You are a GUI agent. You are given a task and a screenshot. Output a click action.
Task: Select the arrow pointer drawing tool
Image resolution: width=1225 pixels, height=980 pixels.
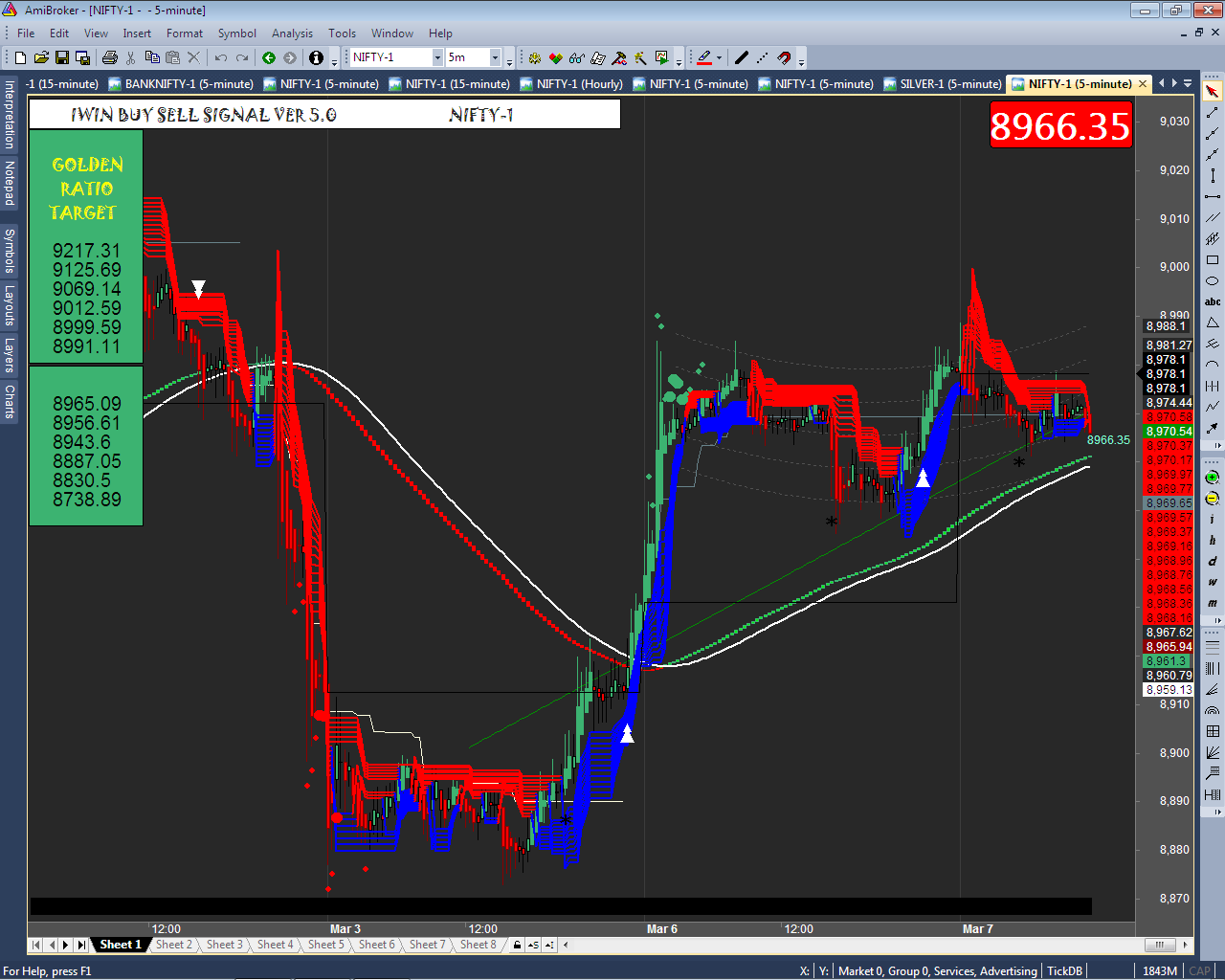tap(1213, 92)
